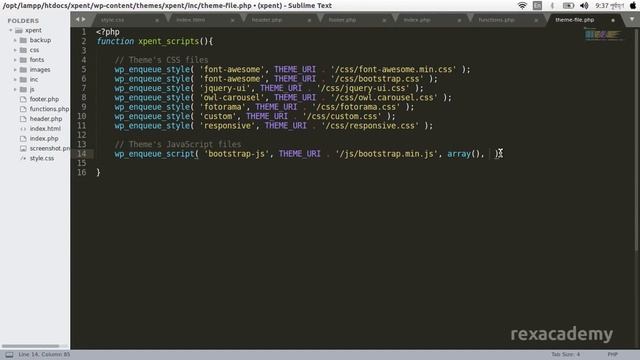Change the PHP syntax selector

[612, 354]
